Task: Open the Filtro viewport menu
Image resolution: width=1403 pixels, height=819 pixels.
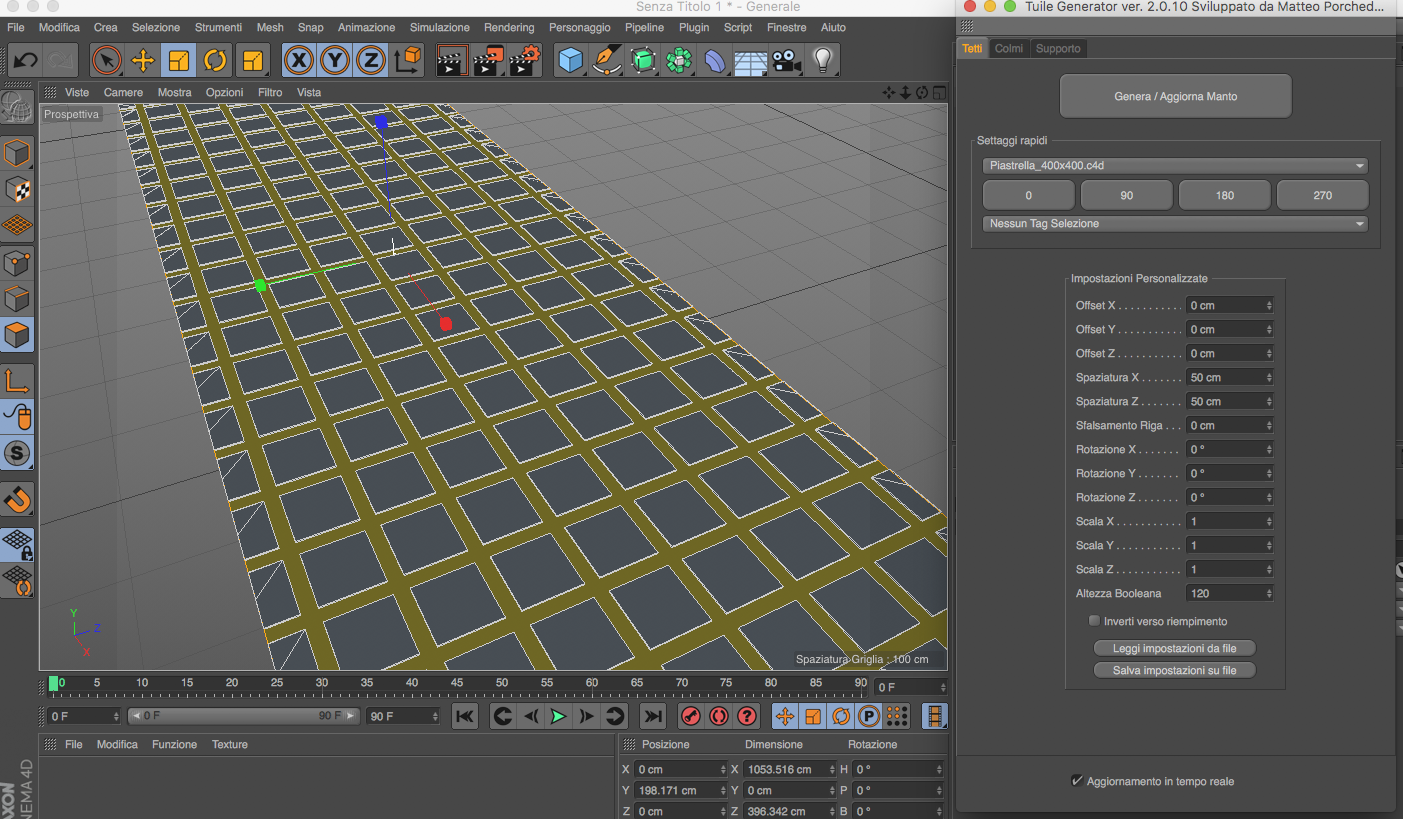Action: click(x=270, y=92)
